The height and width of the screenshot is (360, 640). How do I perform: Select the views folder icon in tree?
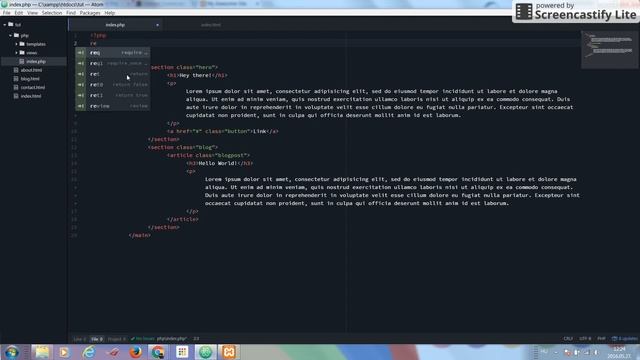[x=22, y=52]
